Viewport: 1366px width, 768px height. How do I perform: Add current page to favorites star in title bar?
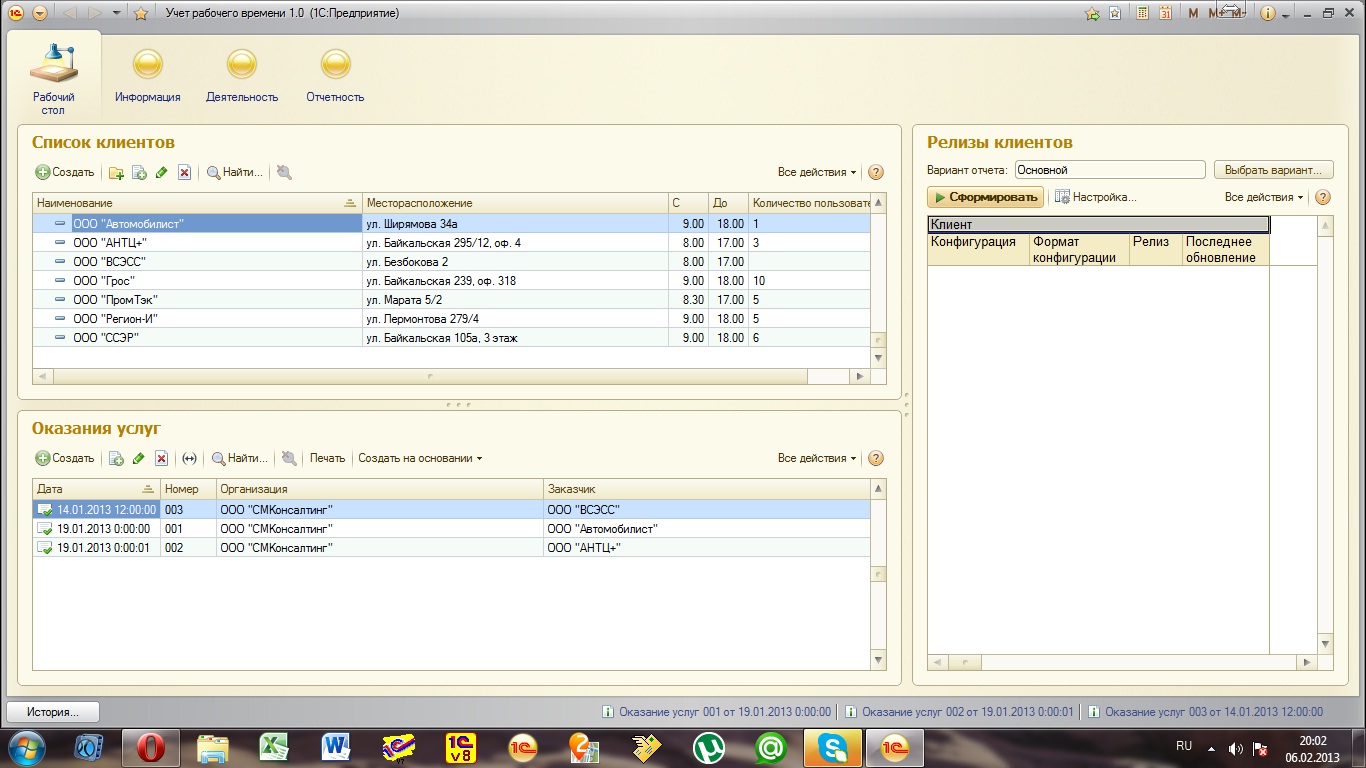pos(141,13)
